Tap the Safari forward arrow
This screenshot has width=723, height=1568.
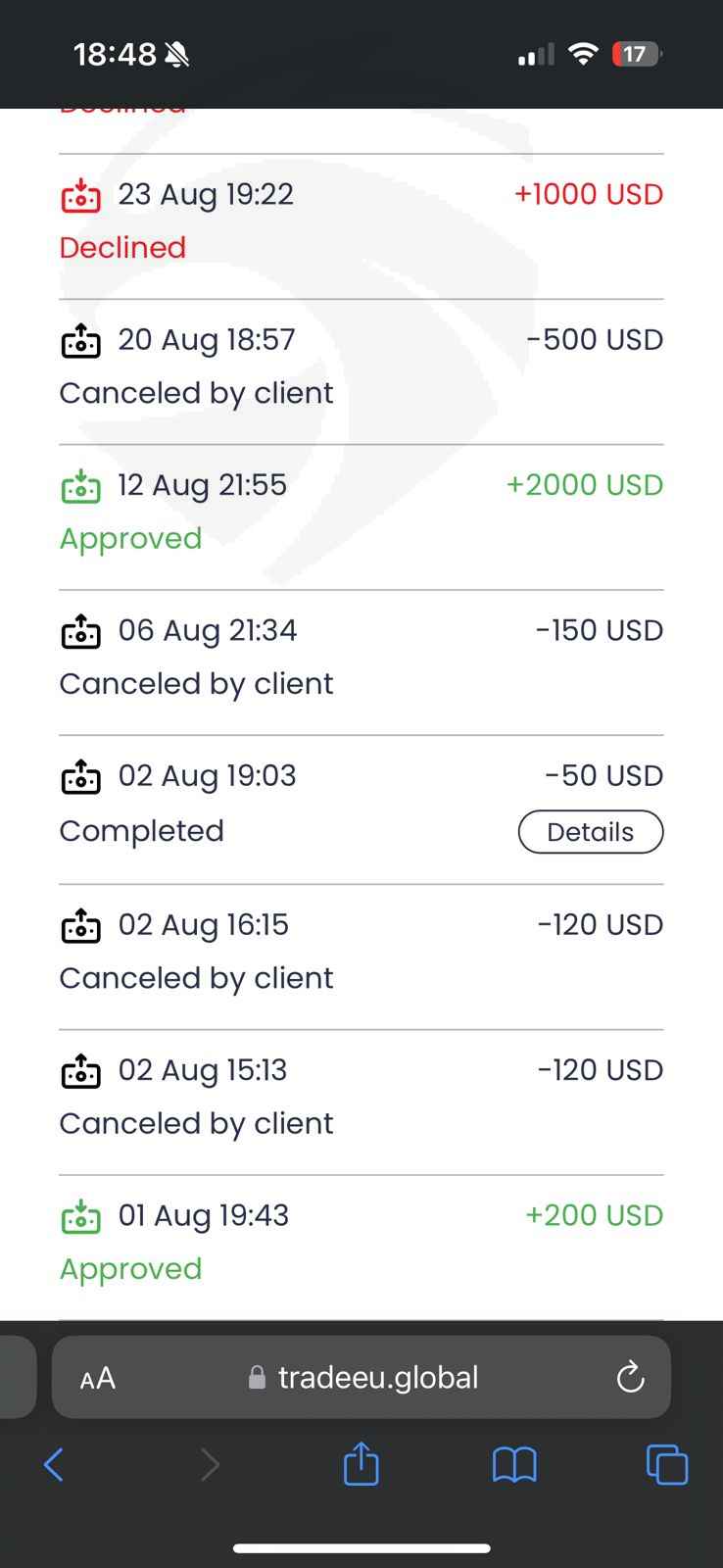click(210, 1466)
